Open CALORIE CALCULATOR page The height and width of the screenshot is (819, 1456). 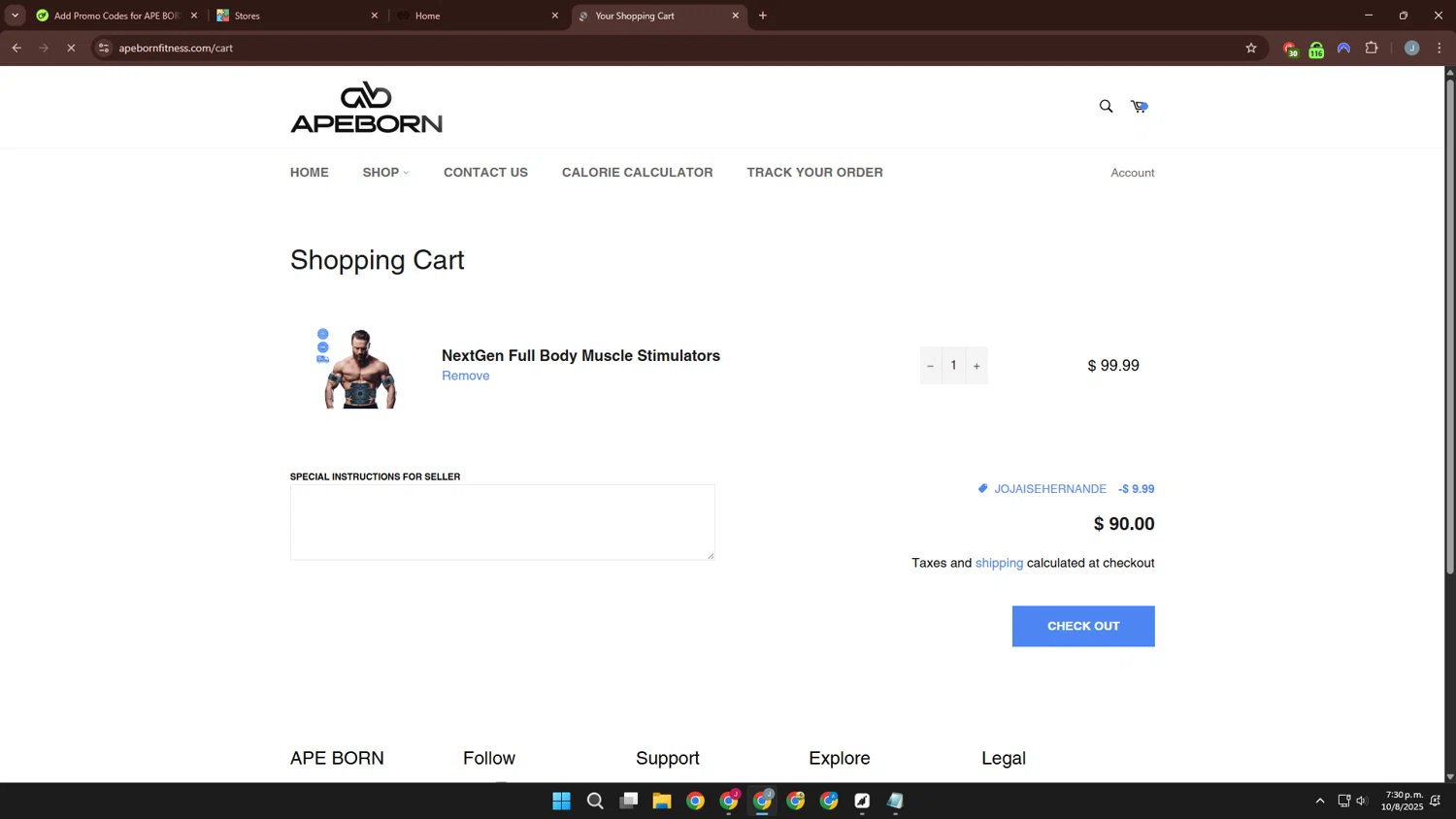pyautogui.click(x=637, y=173)
